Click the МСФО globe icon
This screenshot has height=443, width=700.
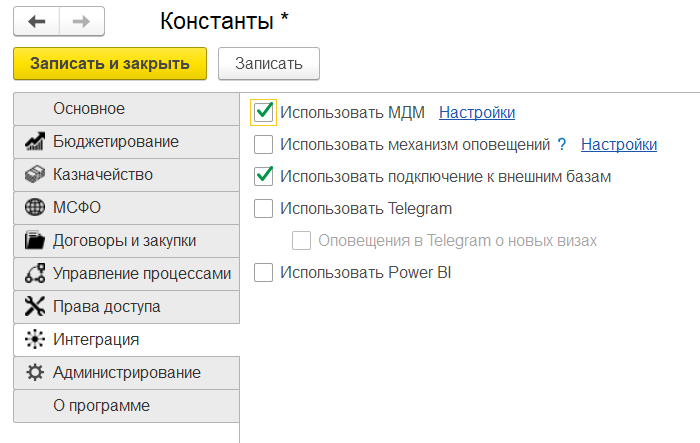[x=35, y=208]
